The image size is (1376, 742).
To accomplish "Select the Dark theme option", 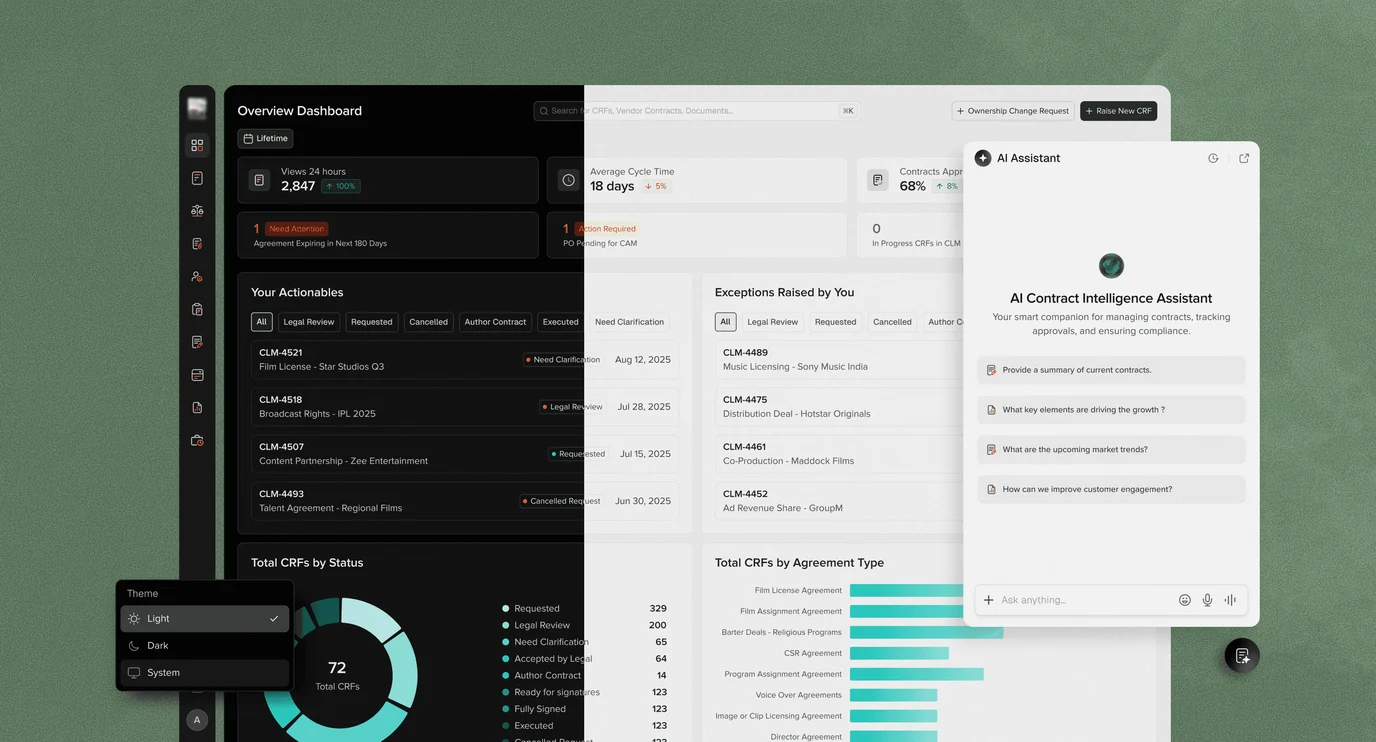I will point(205,646).
